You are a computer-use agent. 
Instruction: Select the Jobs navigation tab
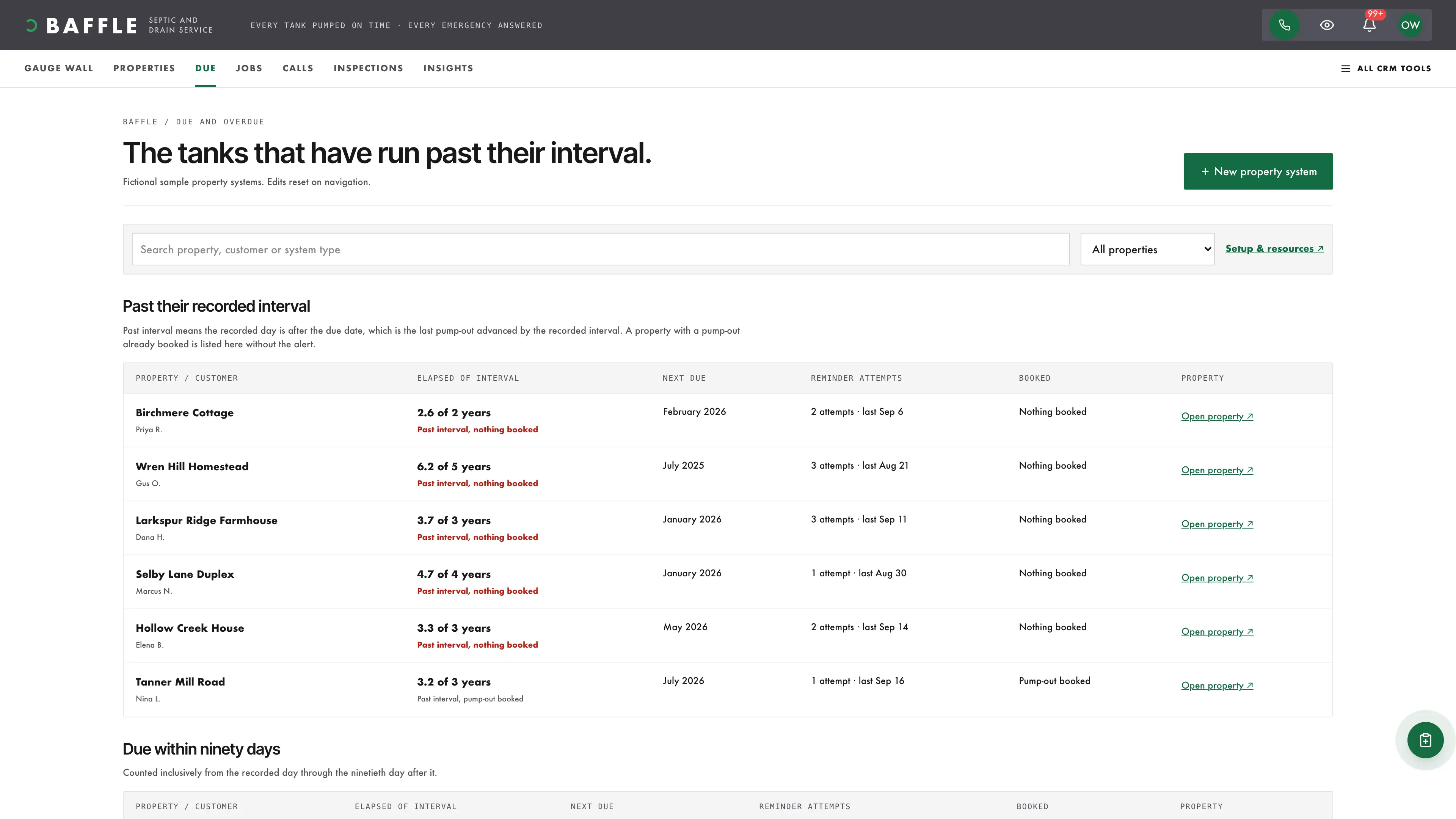[249, 68]
